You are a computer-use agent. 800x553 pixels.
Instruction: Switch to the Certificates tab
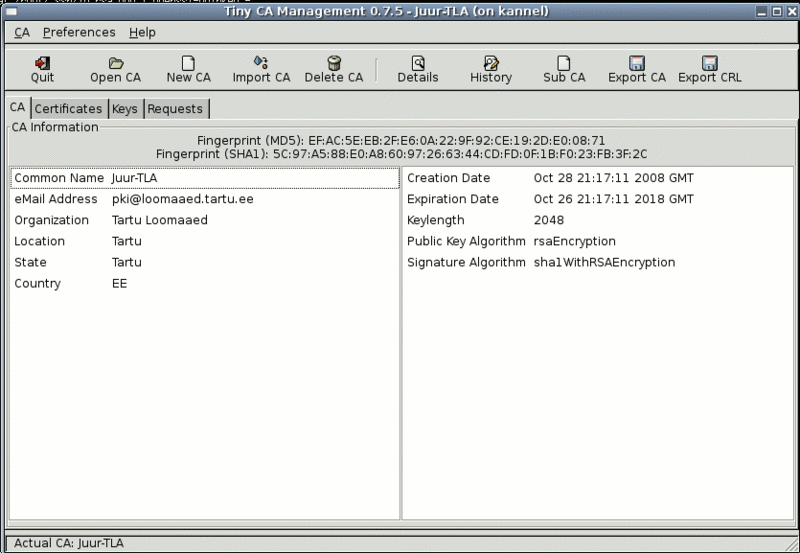pyautogui.click(x=68, y=109)
